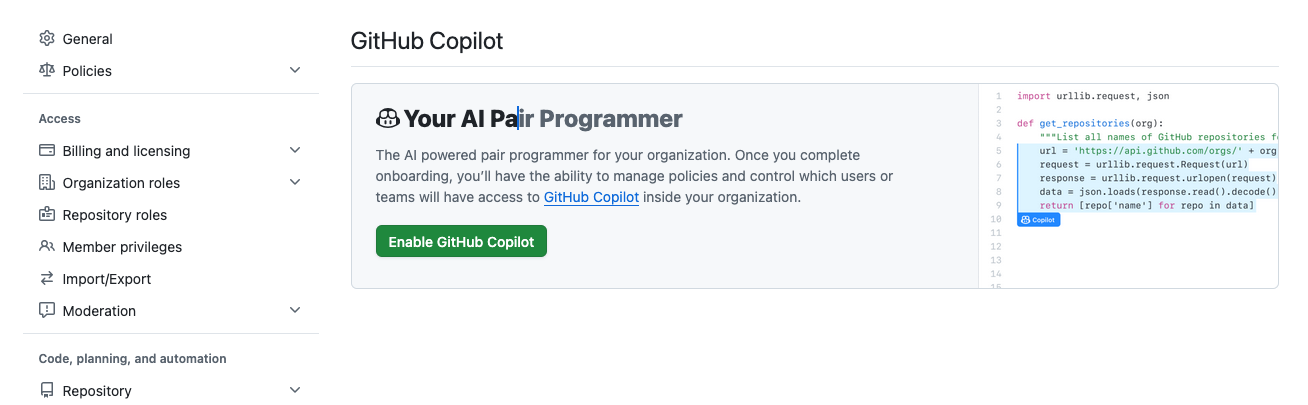Click the Organization roles building icon
1308x405 pixels.
click(x=47, y=183)
